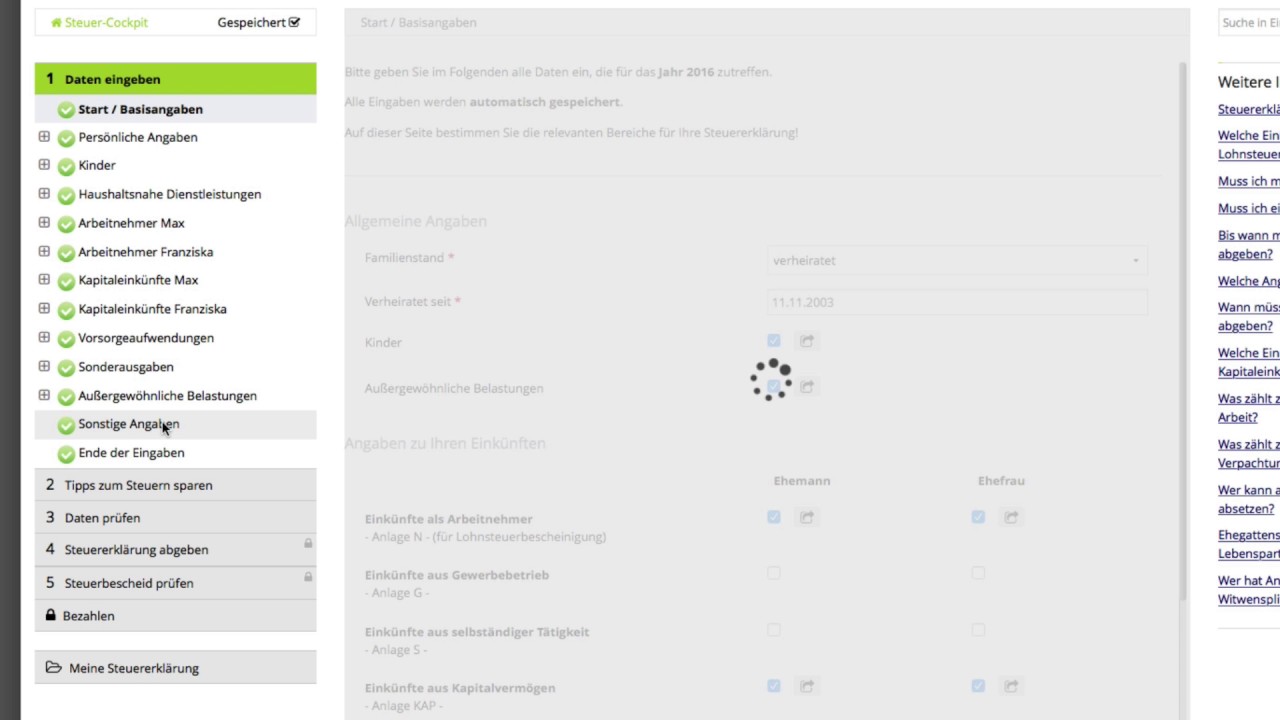Screen dimensions: 1280x720
Task: Toggle Ehefrau selbständige Tätigkeit checkbox
Action: click(978, 630)
